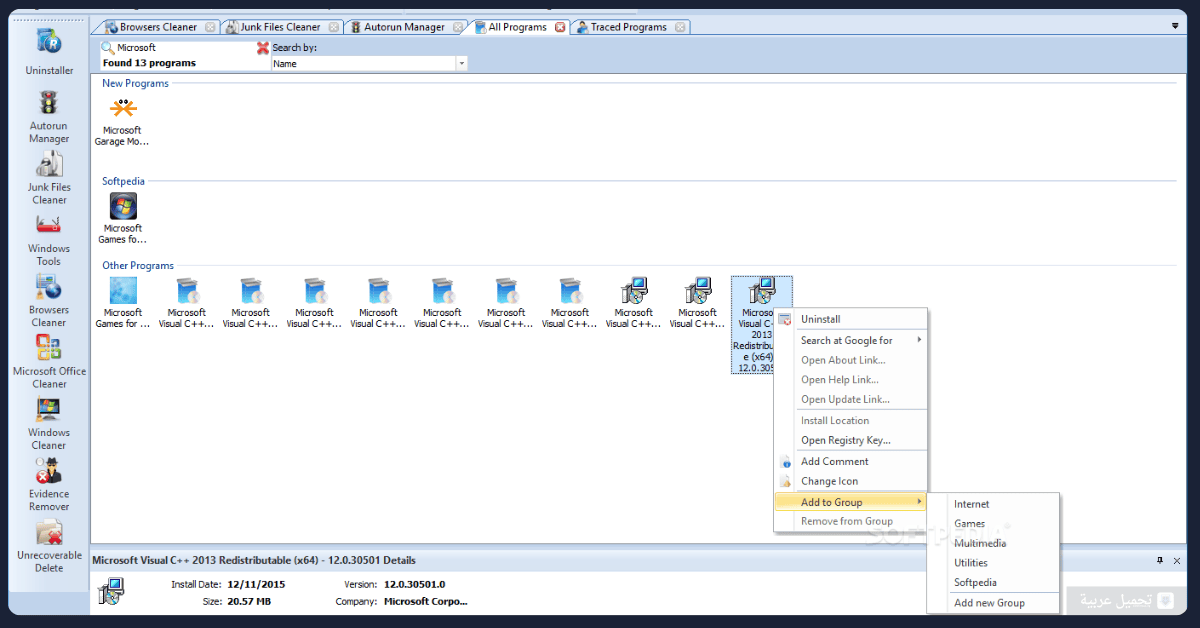The width and height of the screenshot is (1200, 628).
Task: Click Open Help Link... menu entry
Action: (851, 380)
